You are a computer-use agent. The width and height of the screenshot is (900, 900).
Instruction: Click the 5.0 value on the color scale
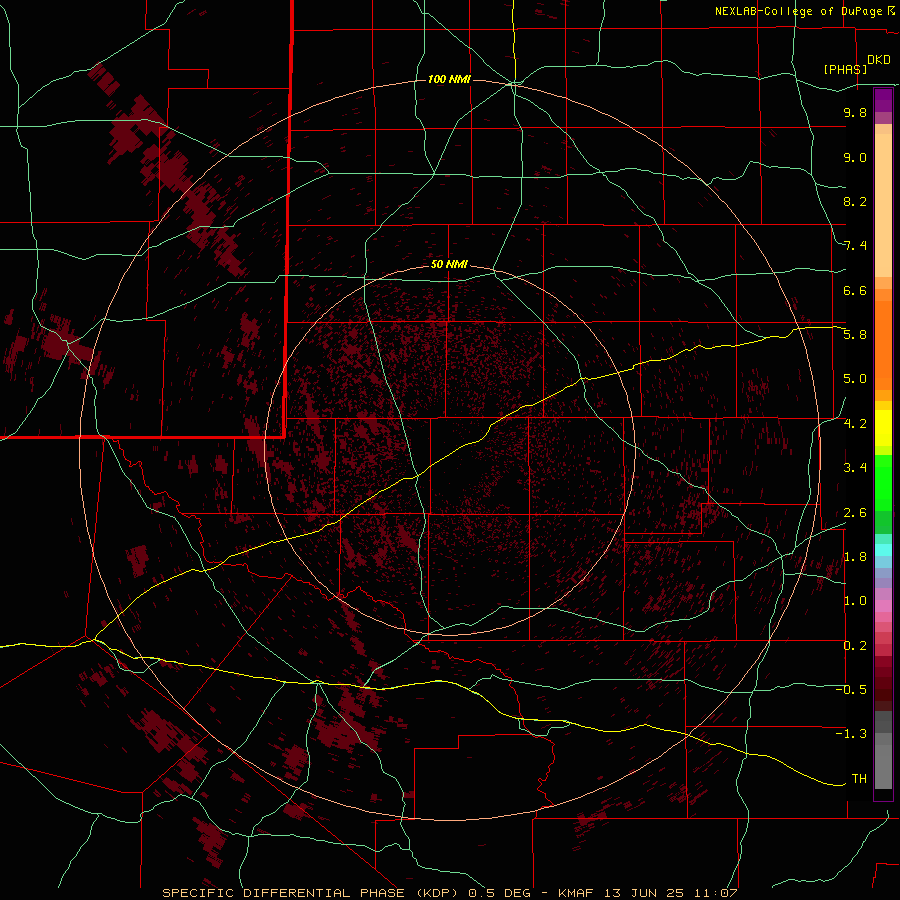tap(855, 379)
